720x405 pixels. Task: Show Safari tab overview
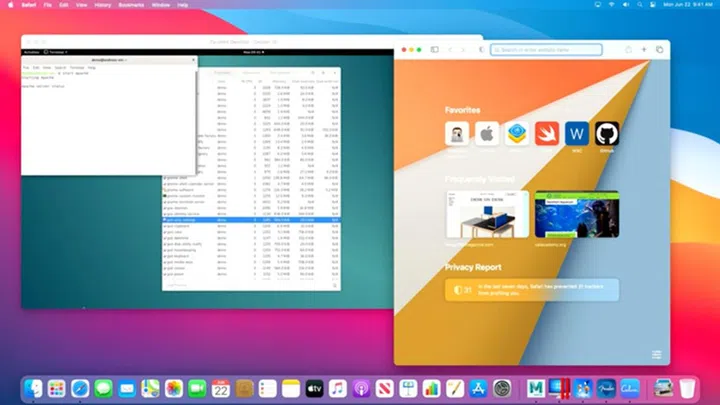pyautogui.click(x=660, y=49)
